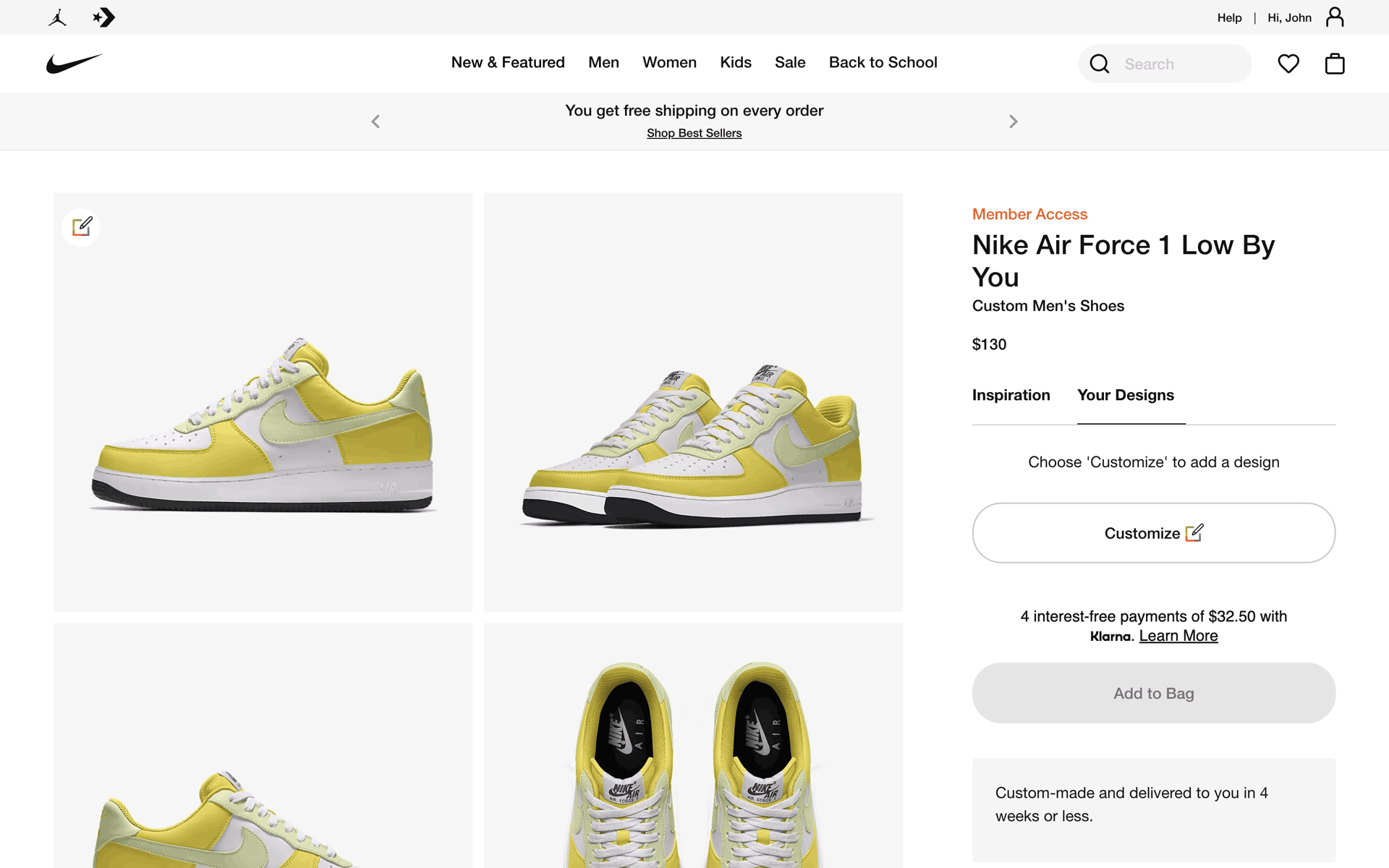Open the Men menu

603,62
